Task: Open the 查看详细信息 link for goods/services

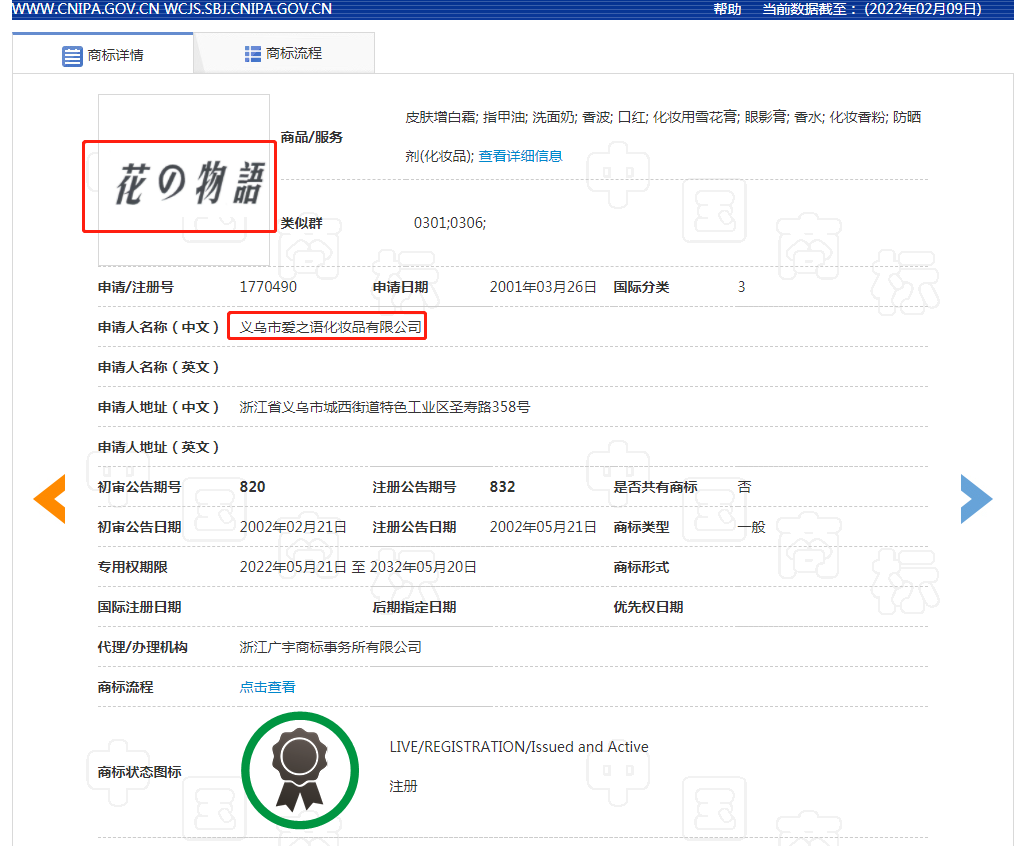Action: coord(520,156)
